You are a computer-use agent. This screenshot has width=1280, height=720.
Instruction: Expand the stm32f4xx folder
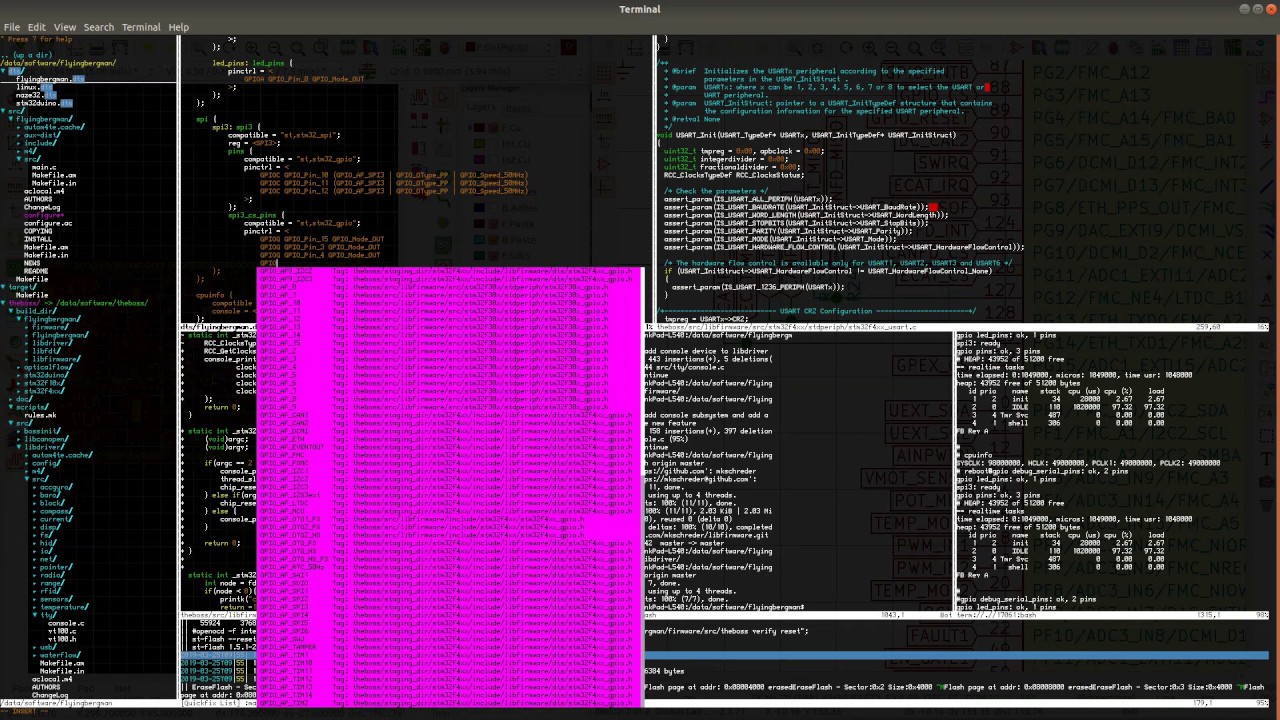click(42, 391)
